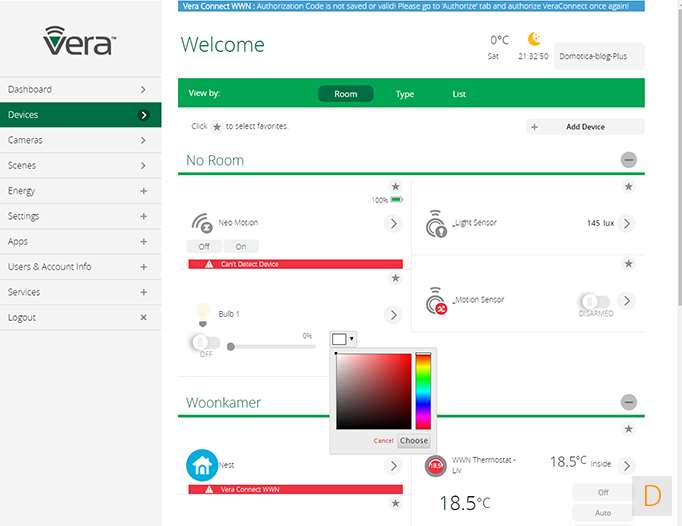Open Cameras in the sidebar menu
The image size is (682, 526).
click(x=80, y=140)
